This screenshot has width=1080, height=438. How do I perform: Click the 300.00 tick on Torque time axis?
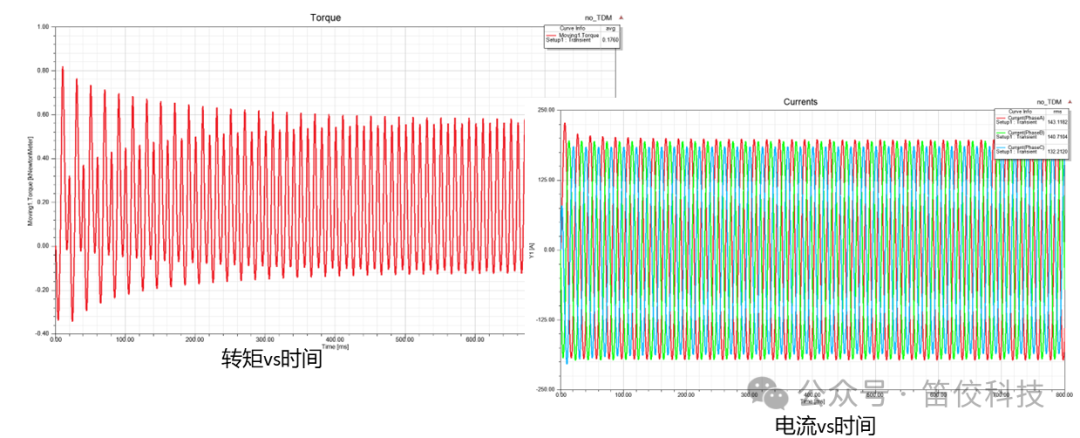(x=265, y=340)
